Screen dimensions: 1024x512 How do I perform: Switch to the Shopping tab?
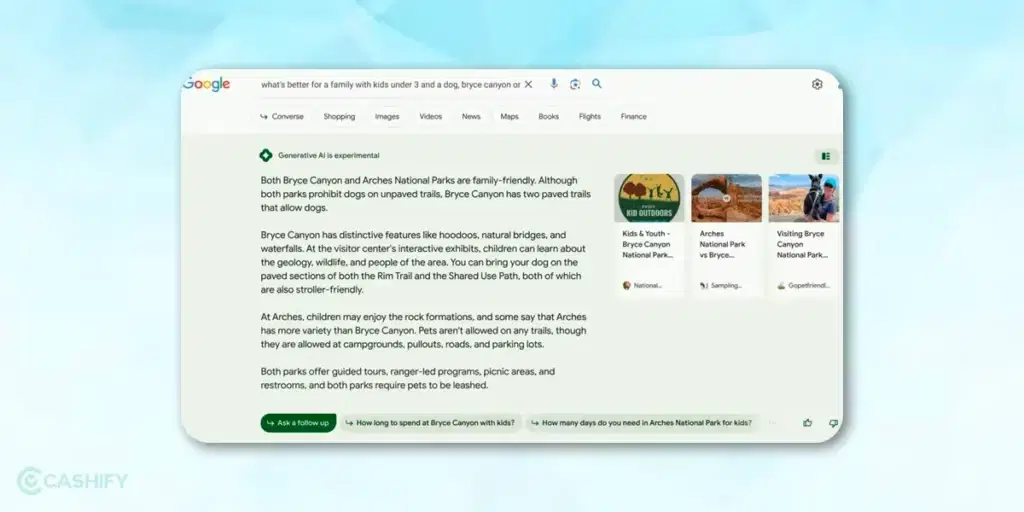(x=340, y=117)
